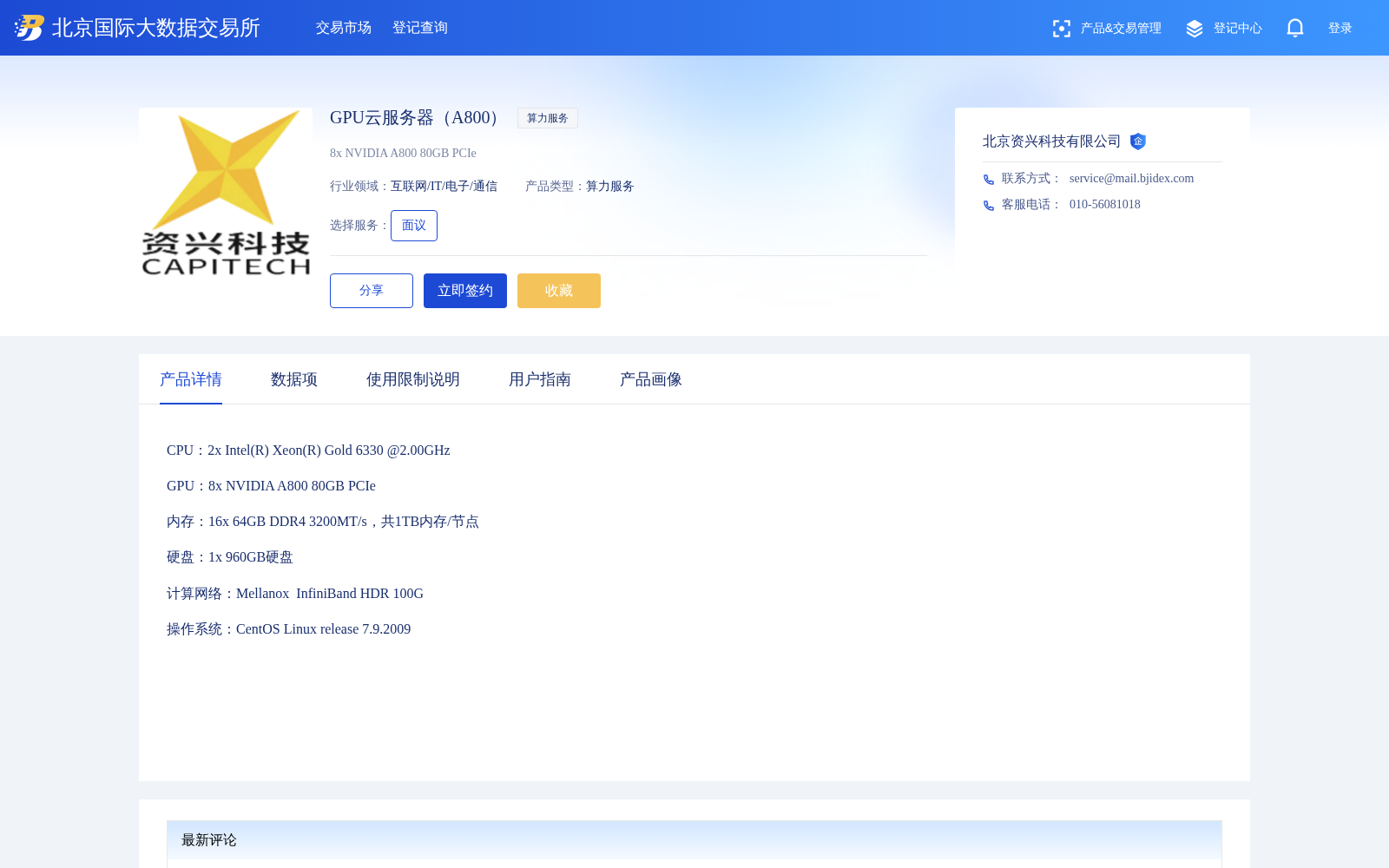Switch to the 数据项 tab
The image size is (1389, 868).
click(294, 379)
